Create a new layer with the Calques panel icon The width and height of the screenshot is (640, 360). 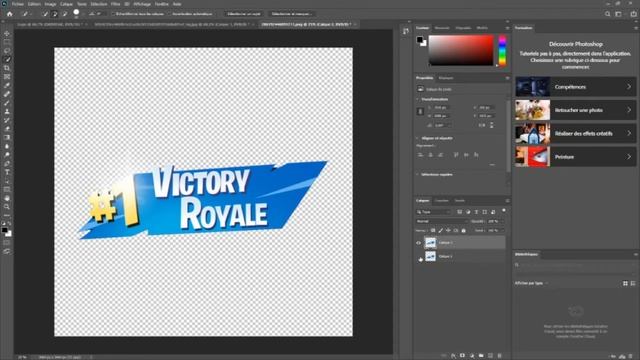coord(490,356)
